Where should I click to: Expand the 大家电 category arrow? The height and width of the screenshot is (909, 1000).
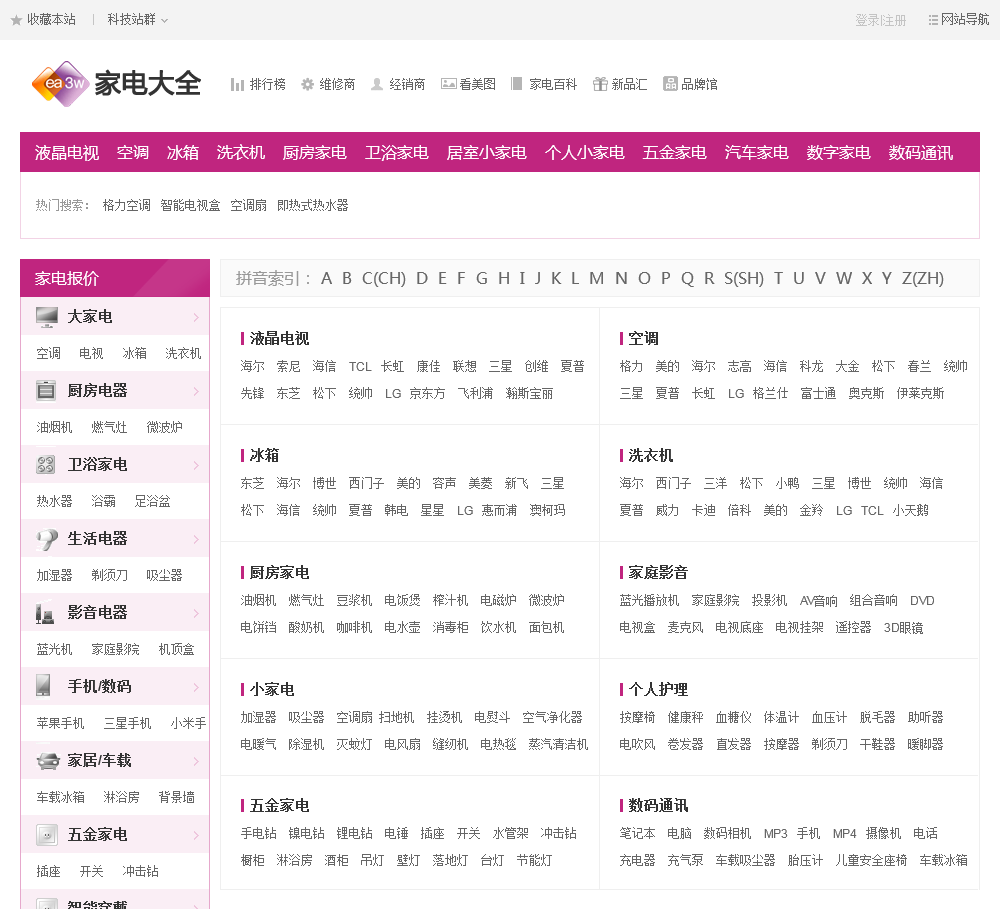point(196,317)
